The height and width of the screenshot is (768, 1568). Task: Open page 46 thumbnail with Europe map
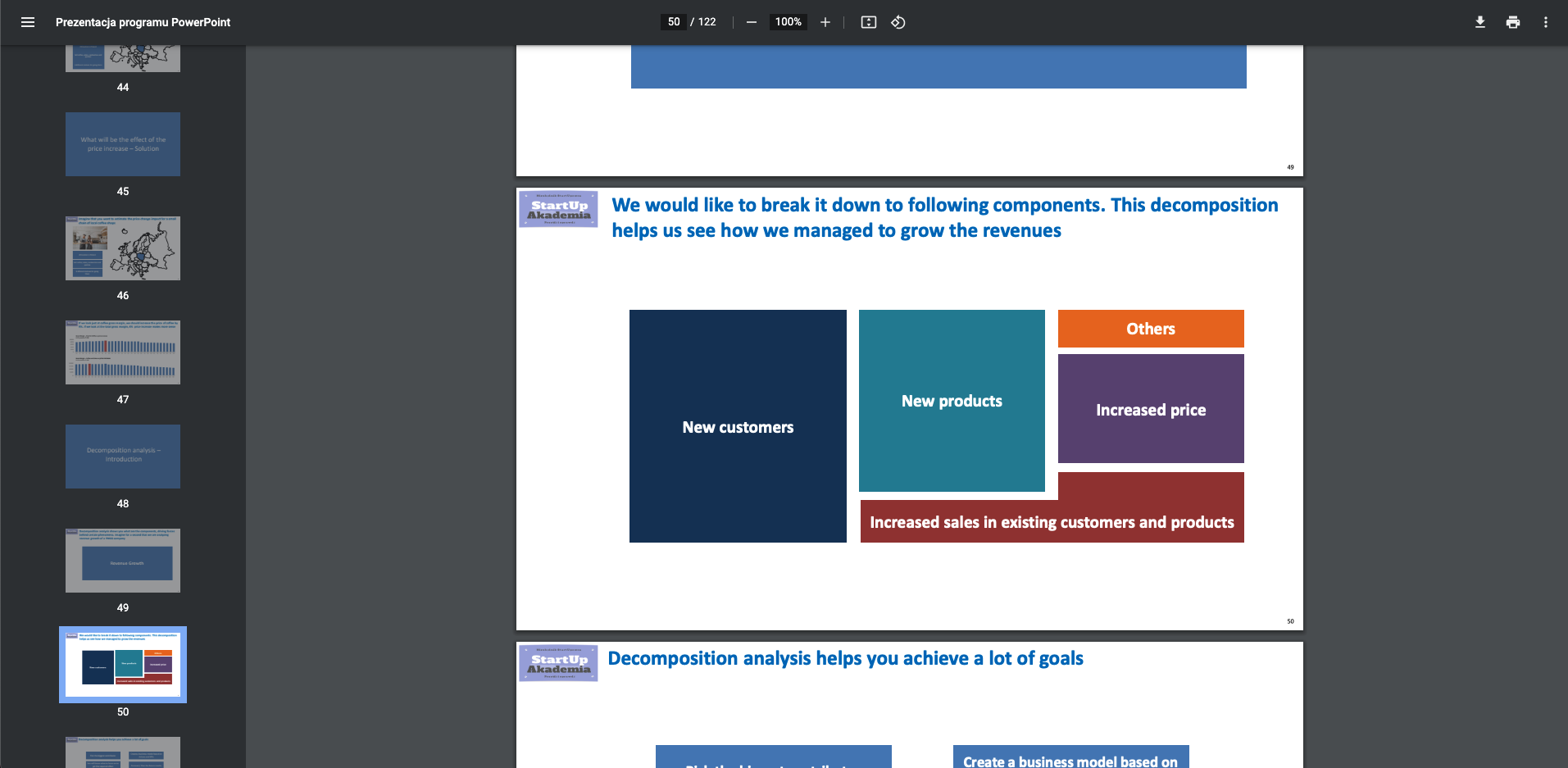coord(123,248)
